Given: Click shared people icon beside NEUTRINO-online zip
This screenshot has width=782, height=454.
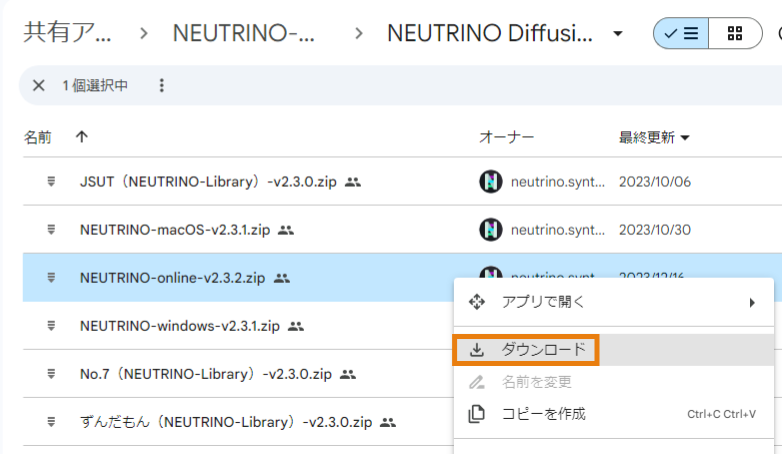Looking at the screenshot, I should pos(282,278).
